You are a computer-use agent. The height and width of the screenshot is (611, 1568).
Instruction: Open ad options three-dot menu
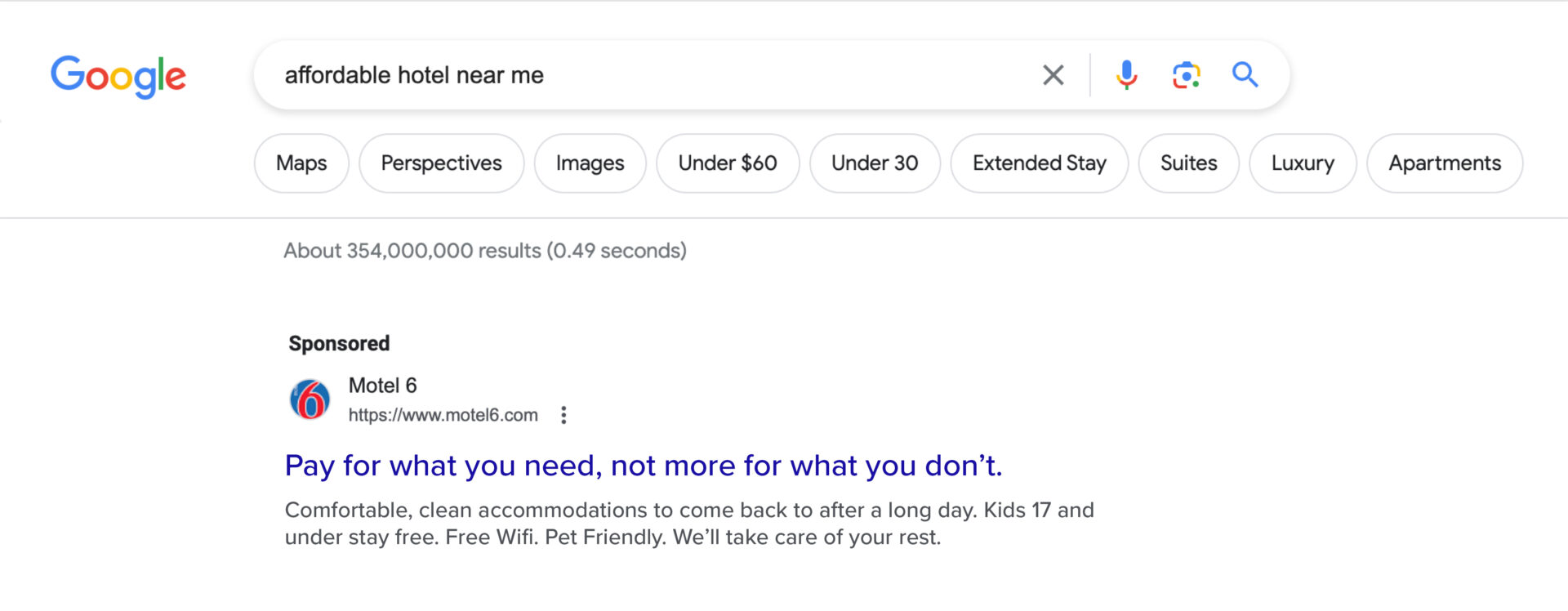563,415
